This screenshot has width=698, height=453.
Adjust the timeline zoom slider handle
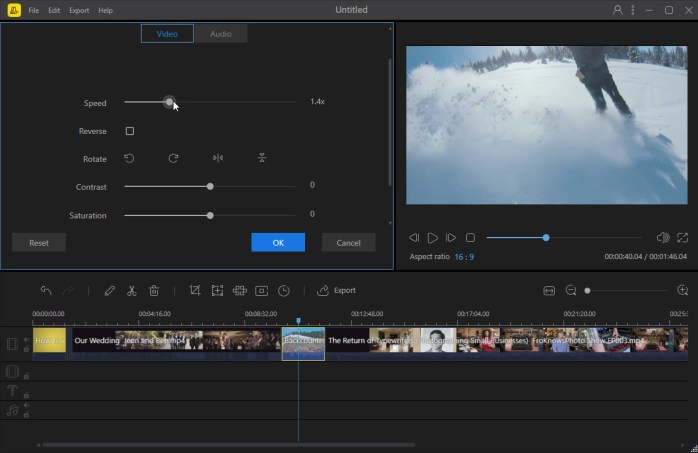[588, 291]
